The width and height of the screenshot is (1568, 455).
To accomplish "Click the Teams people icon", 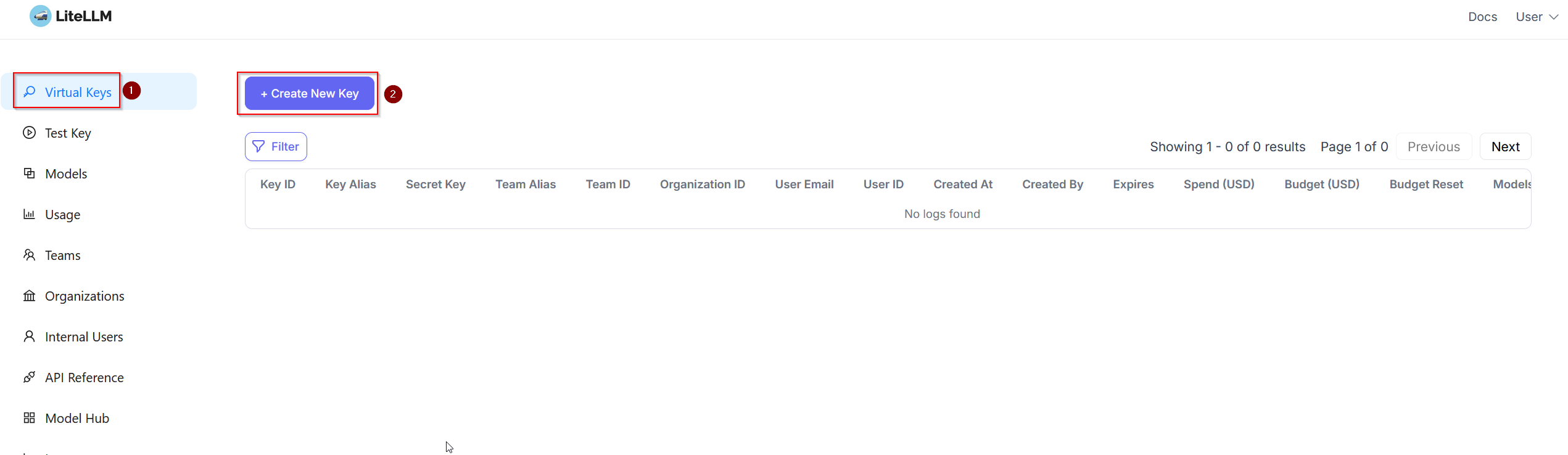I will click(x=29, y=255).
